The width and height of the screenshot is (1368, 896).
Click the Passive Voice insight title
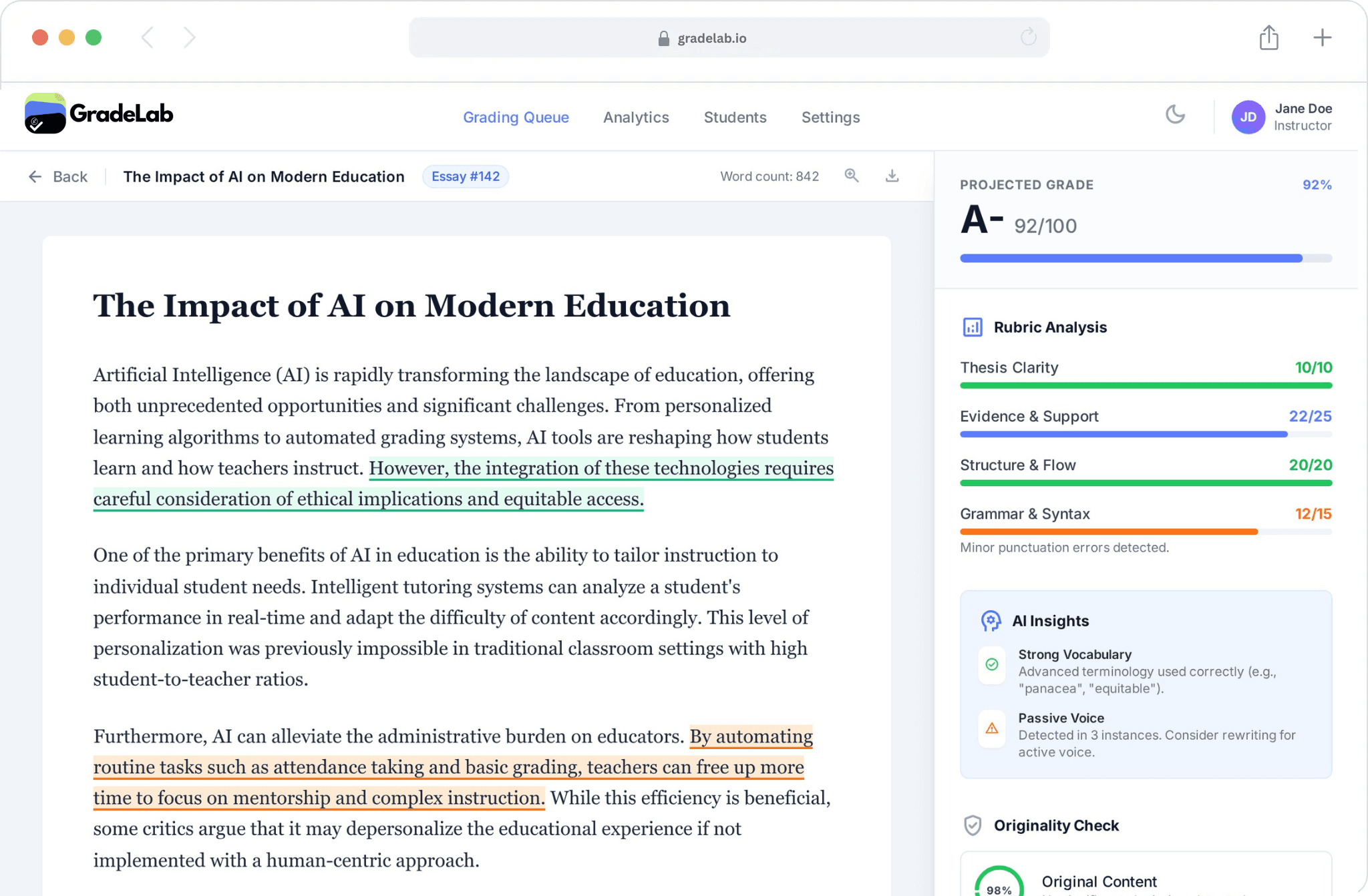pyautogui.click(x=1061, y=718)
